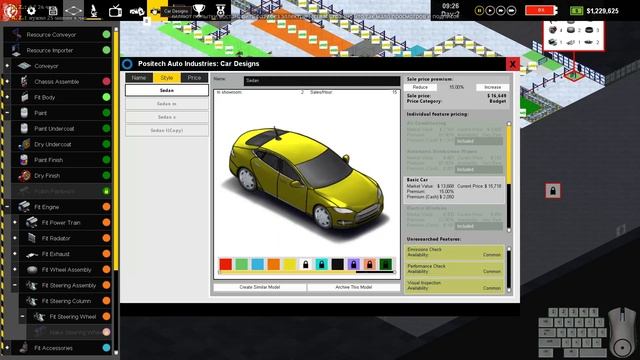Select Visual Inspection unresearched feature
The width and height of the screenshot is (640, 360).
tap(454, 285)
